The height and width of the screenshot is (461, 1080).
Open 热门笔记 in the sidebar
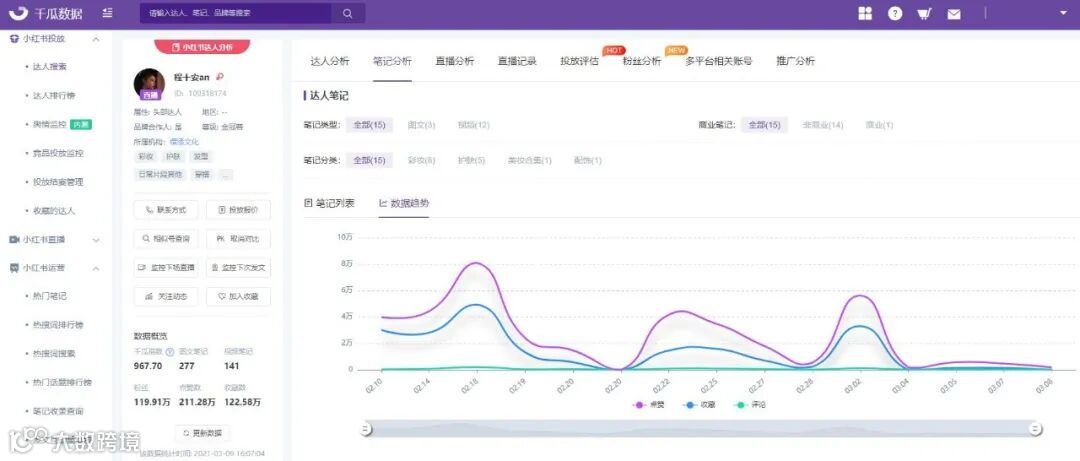click(x=50, y=296)
